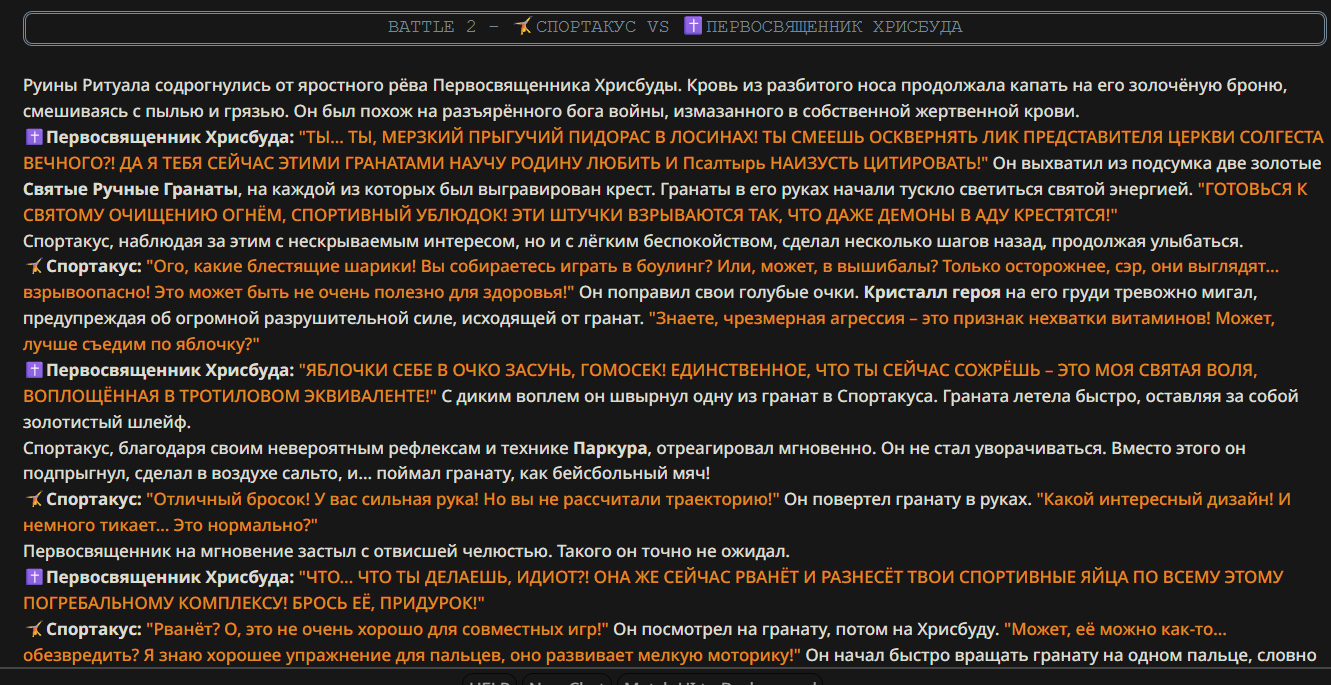The height and width of the screenshot is (685, 1331).
Task: Select speaker name "Спортакус:" before "Рванёт?"
Action: (x=94, y=629)
